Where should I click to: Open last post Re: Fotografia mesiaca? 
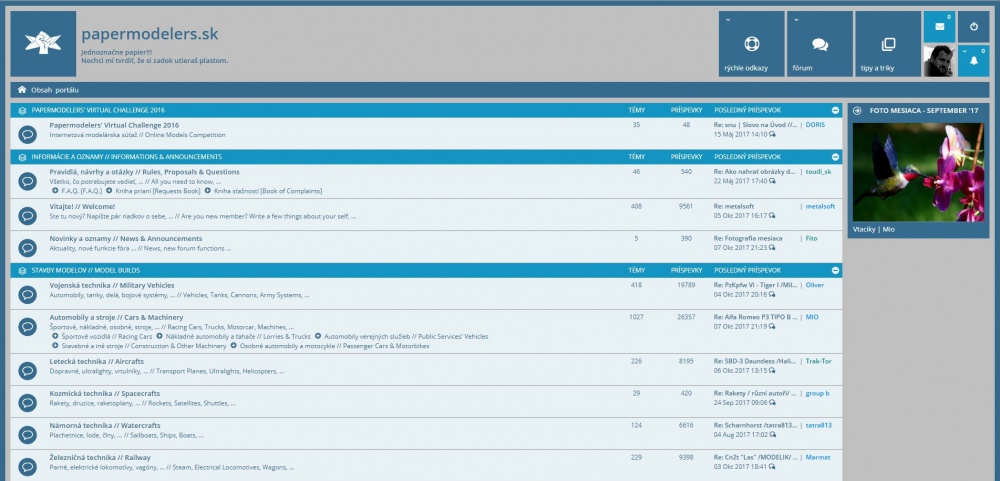(x=748, y=238)
